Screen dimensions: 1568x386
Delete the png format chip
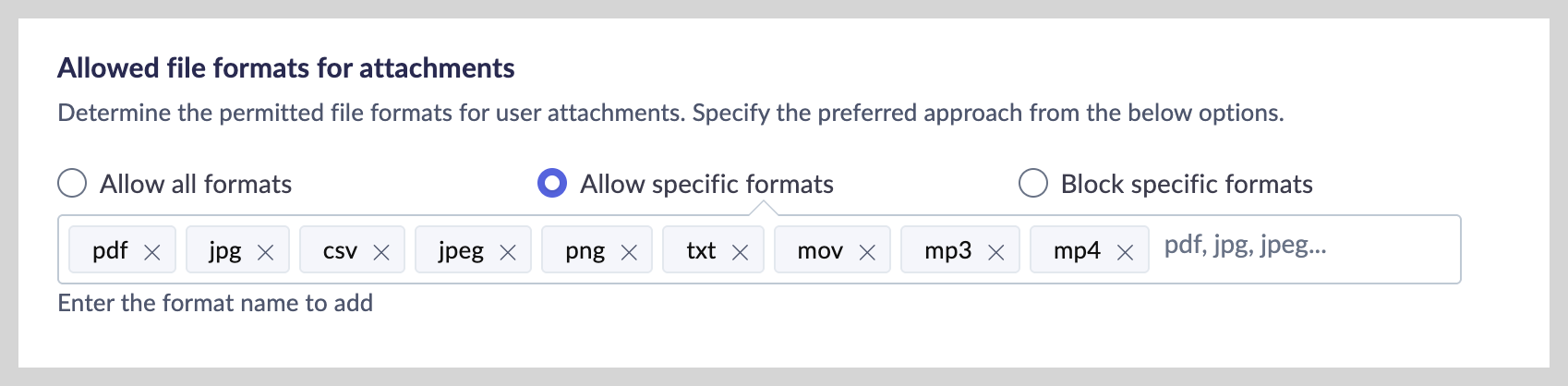(629, 252)
